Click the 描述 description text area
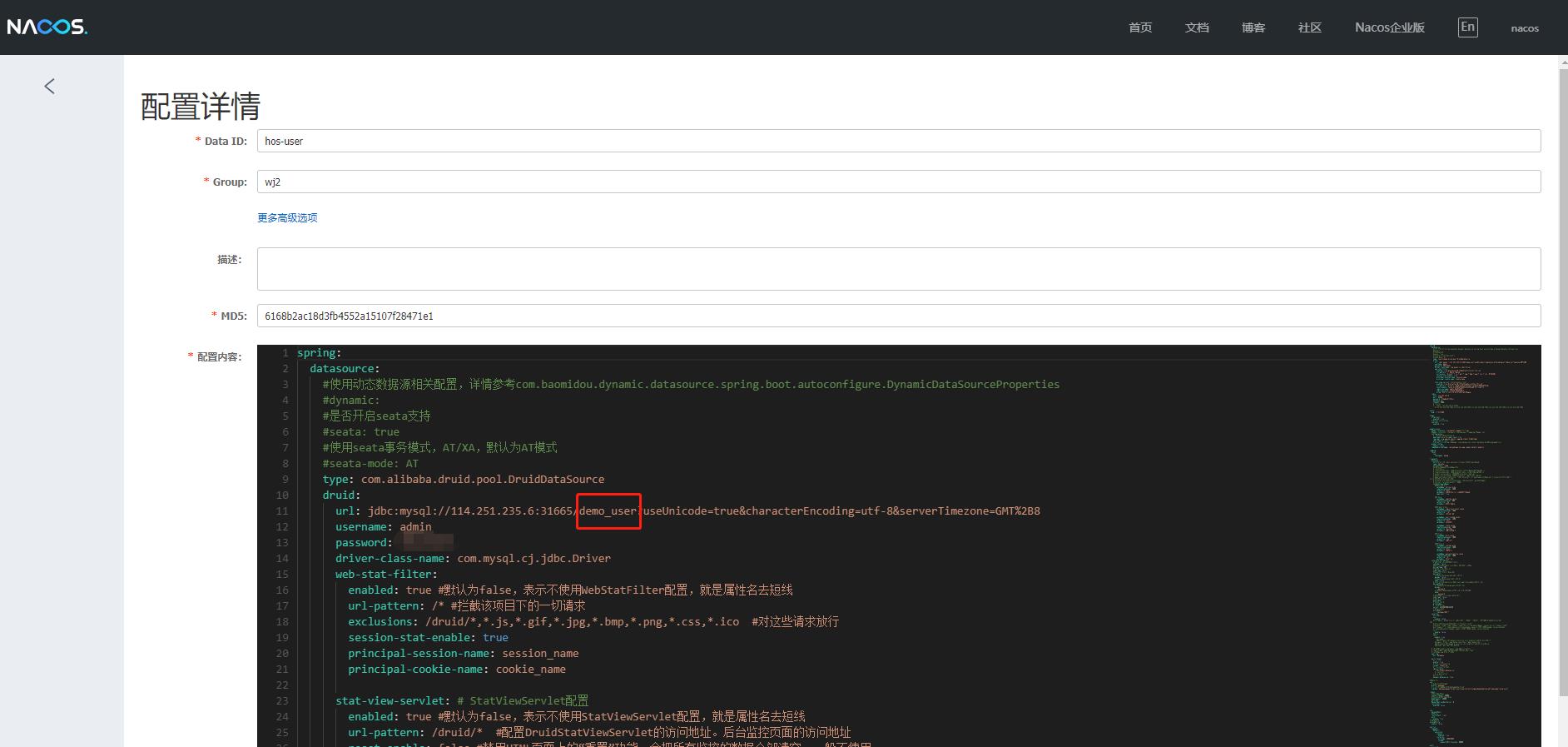Image resolution: width=1568 pixels, height=747 pixels. [x=898, y=269]
